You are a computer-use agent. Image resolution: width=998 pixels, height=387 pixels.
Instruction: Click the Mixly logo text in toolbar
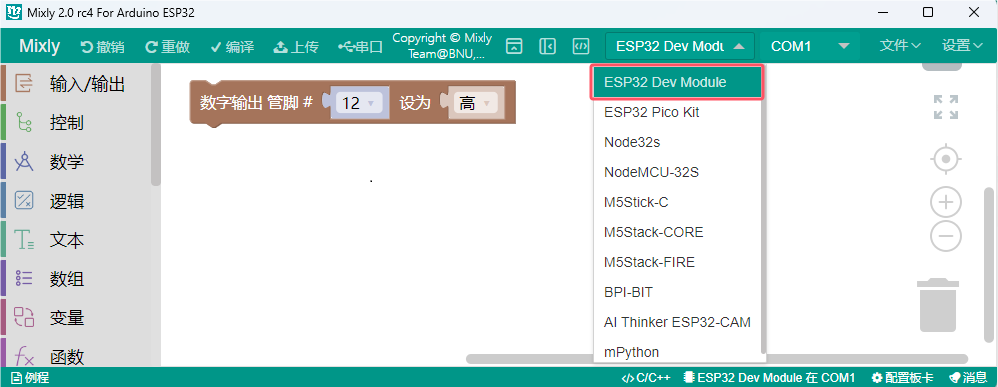click(x=39, y=46)
